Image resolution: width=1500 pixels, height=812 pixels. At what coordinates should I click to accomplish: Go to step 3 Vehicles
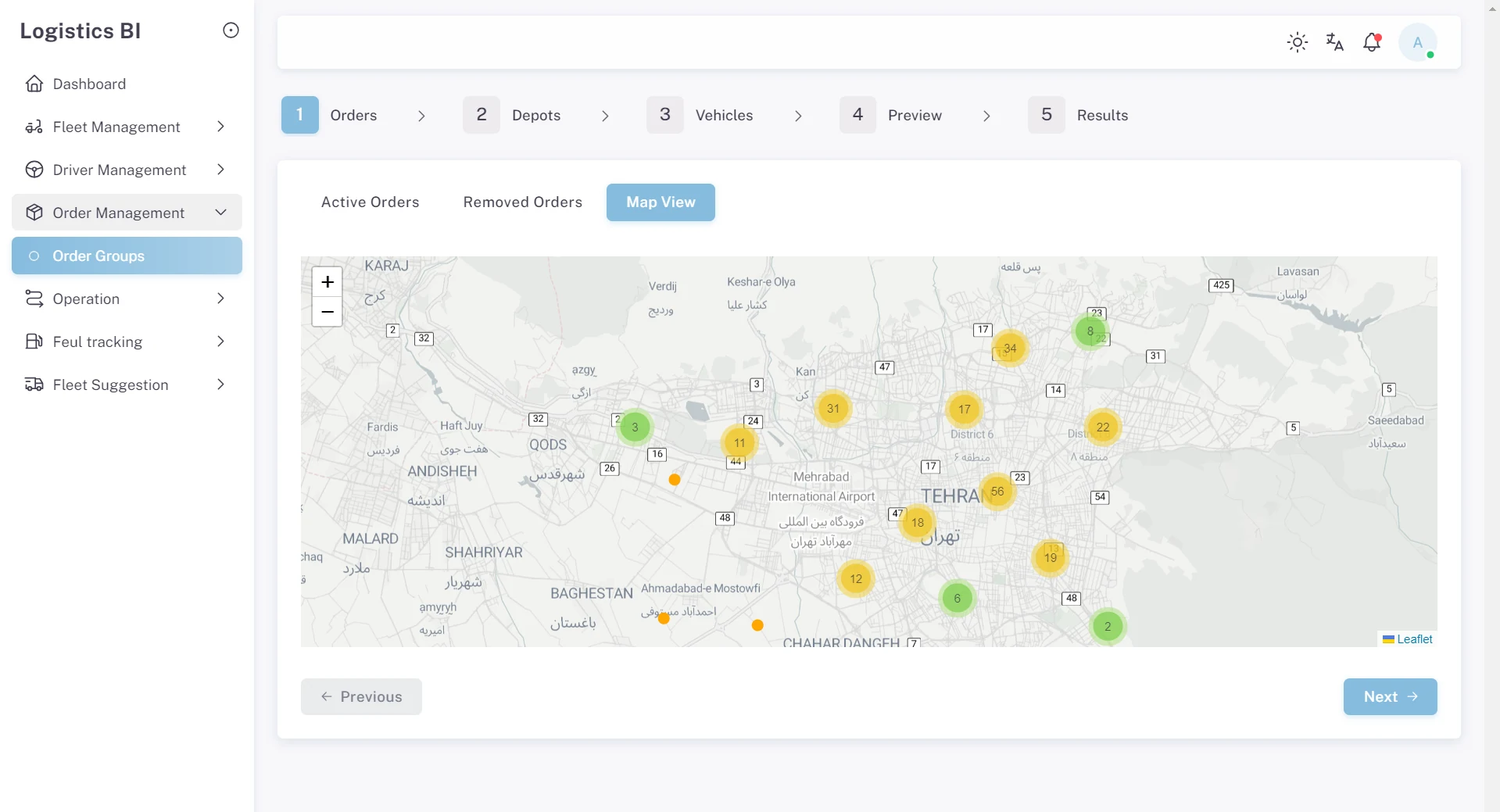(x=700, y=115)
